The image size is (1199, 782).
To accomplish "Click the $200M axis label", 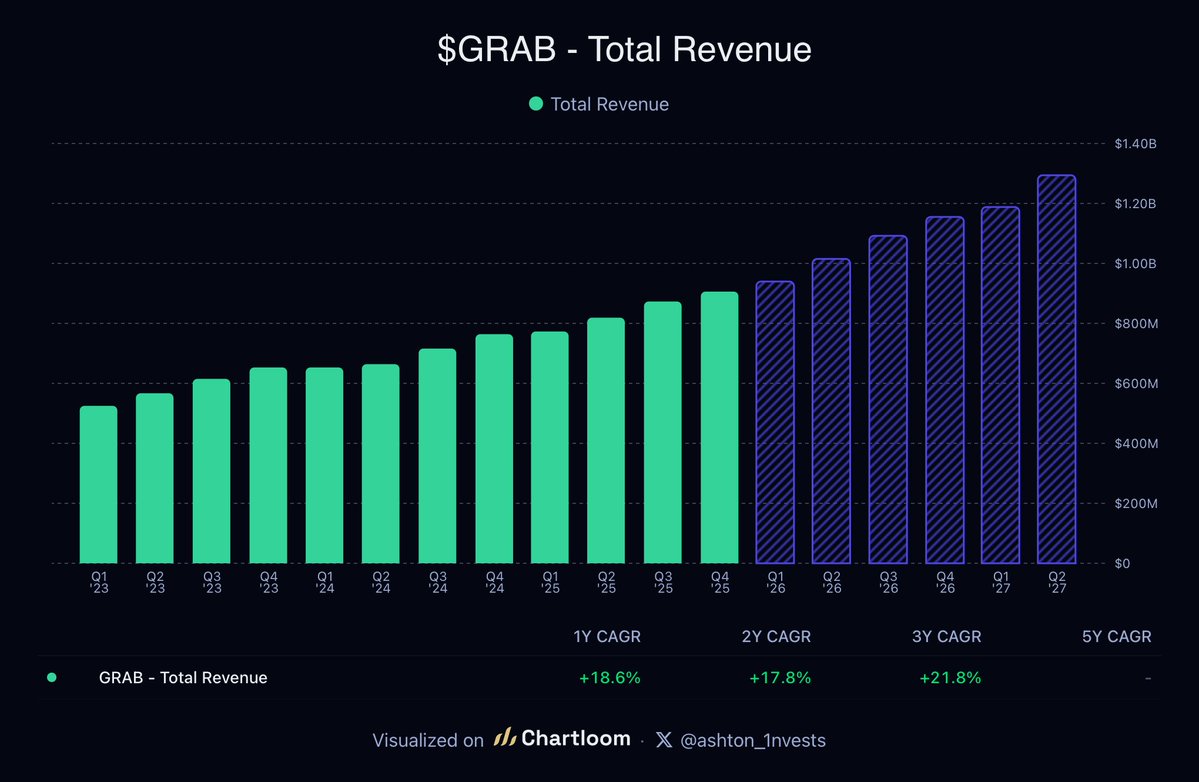I will tap(1136, 504).
